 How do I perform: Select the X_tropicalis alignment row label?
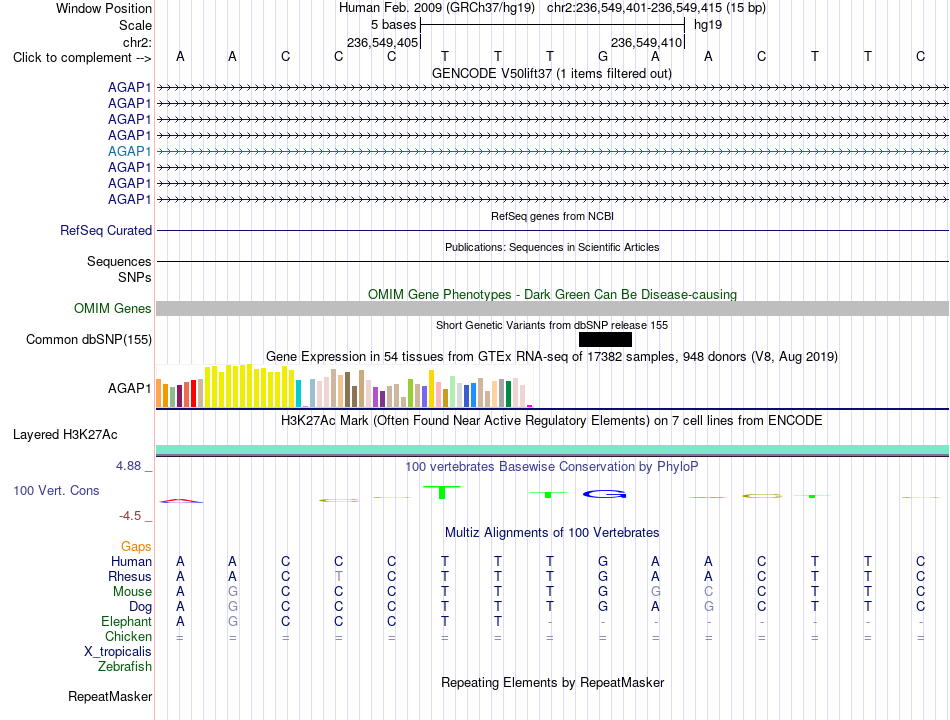(x=118, y=652)
